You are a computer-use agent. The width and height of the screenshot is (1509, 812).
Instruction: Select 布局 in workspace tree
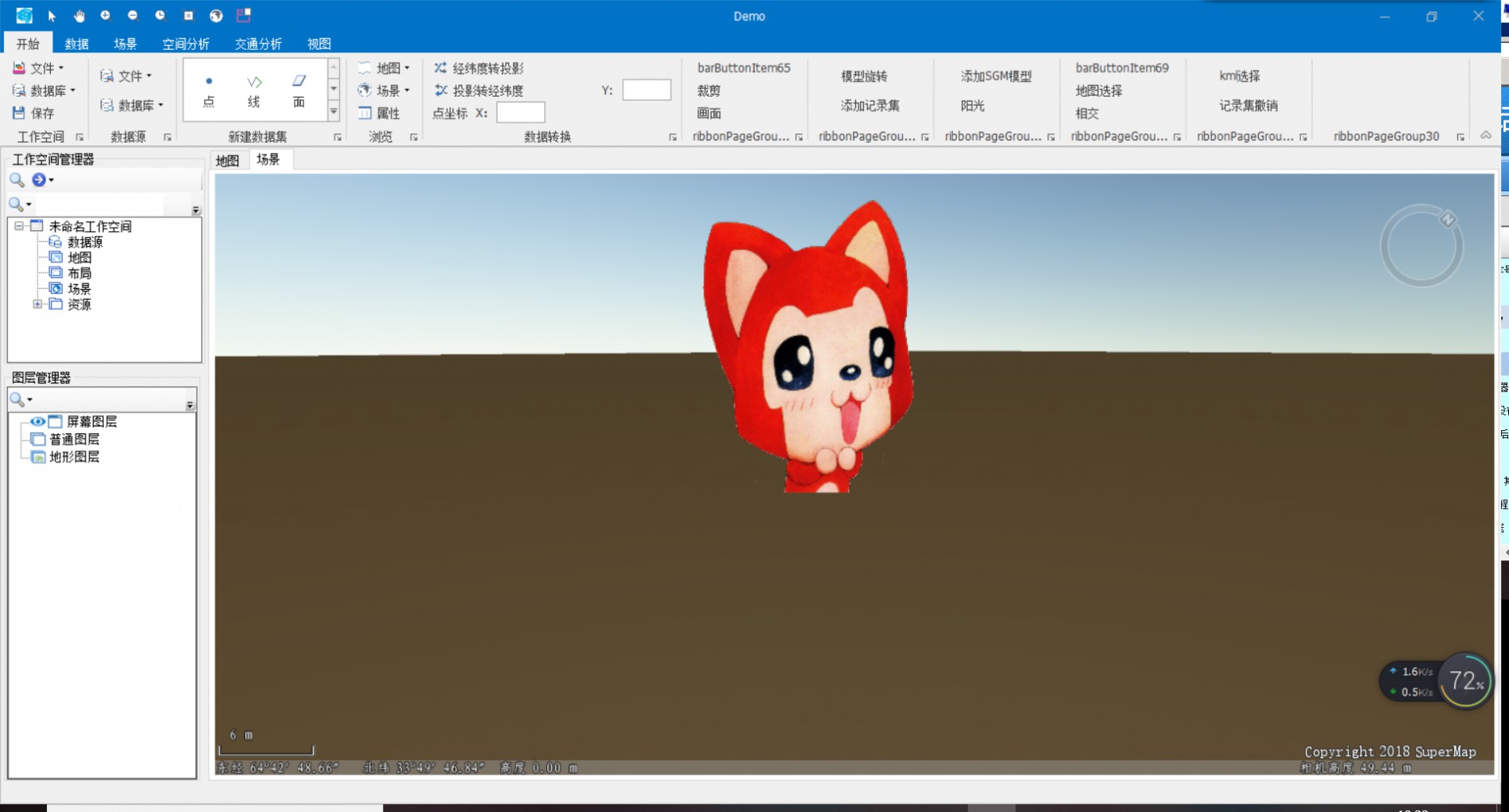(79, 273)
